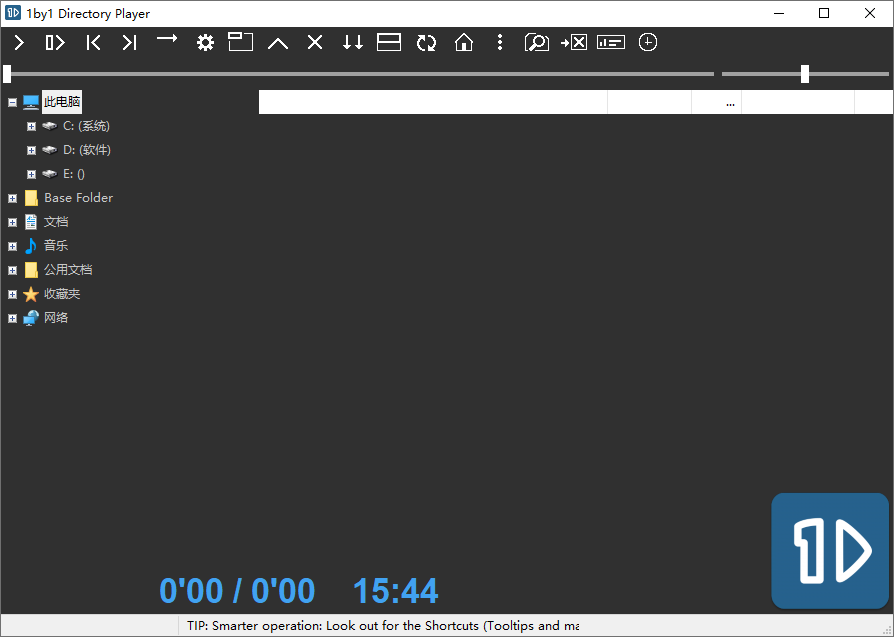Skip to the previous track
The width and height of the screenshot is (894, 637).
93,42
